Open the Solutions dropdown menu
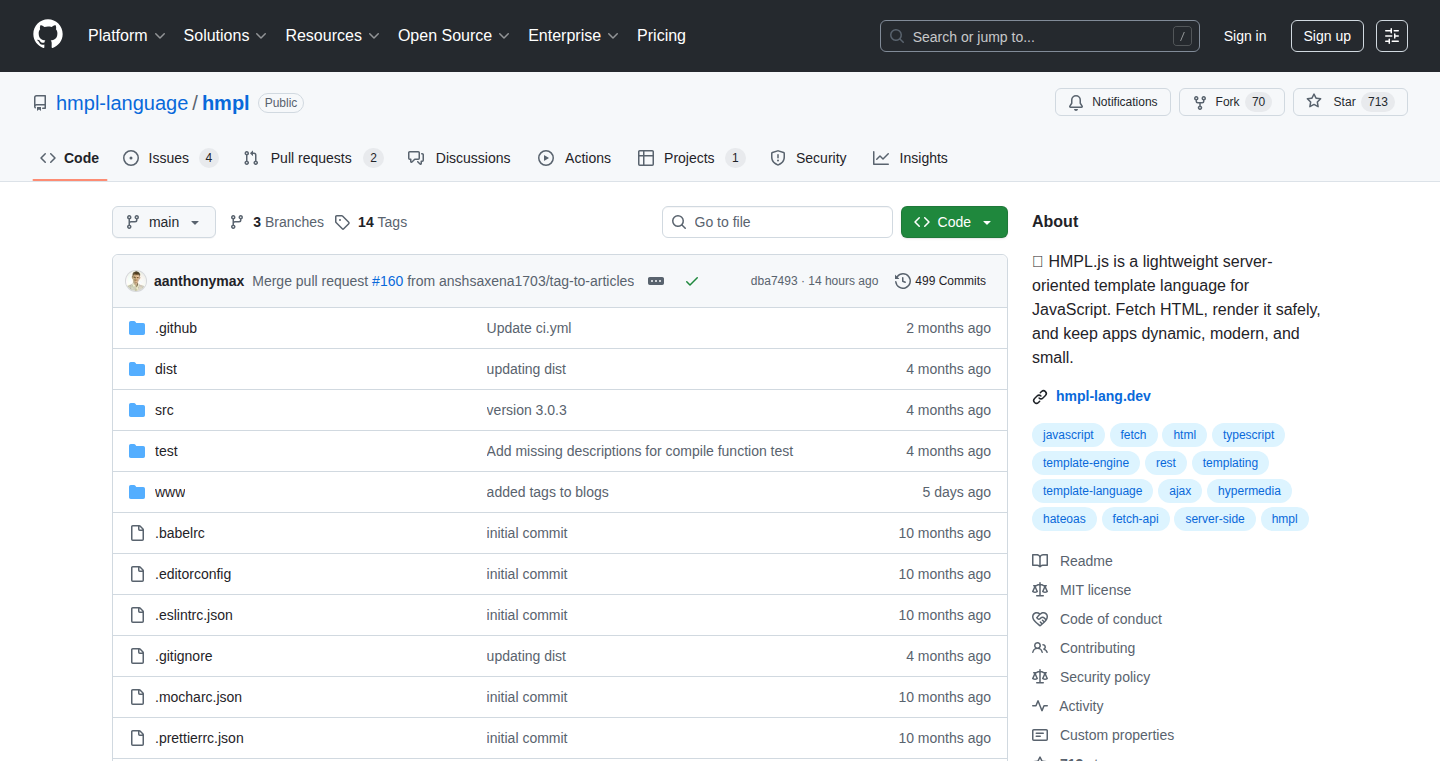 tap(225, 35)
